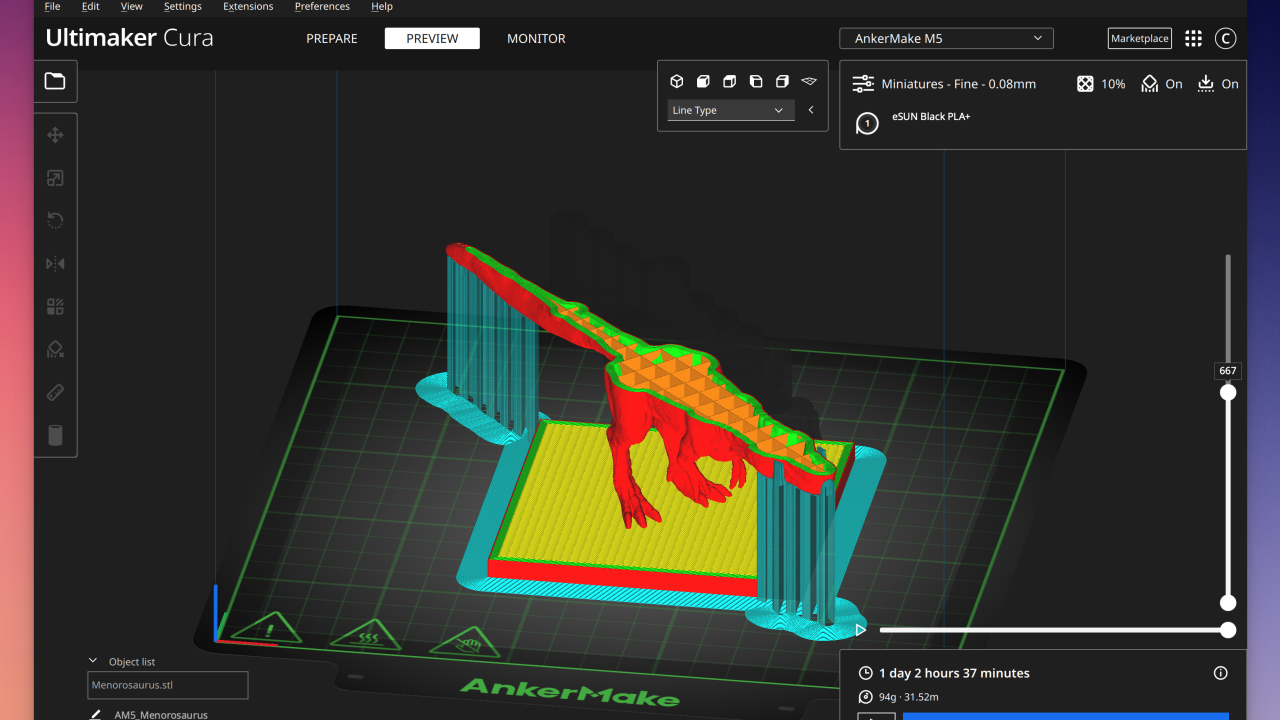
Task: Collapse the view options panel chevron
Action: (x=811, y=110)
